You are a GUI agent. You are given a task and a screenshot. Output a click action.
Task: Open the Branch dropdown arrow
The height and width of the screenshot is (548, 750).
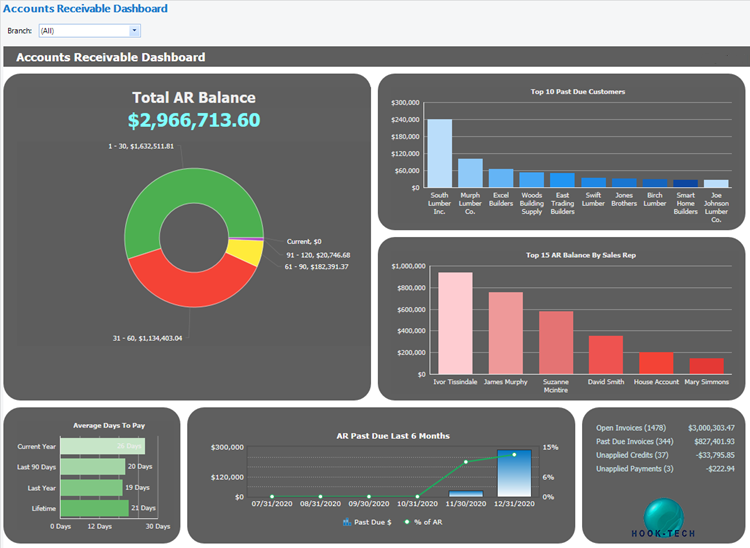tap(134, 31)
